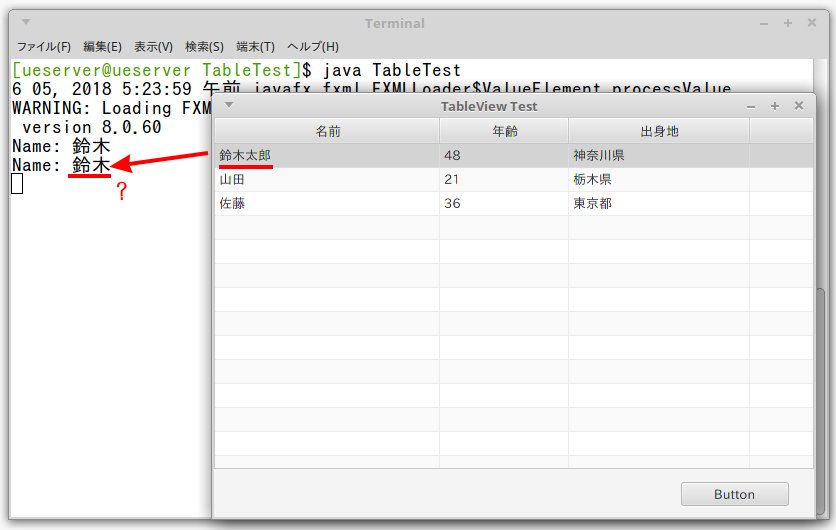Click the Button in TableView Test window
The image size is (836, 530).
pyautogui.click(x=734, y=494)
